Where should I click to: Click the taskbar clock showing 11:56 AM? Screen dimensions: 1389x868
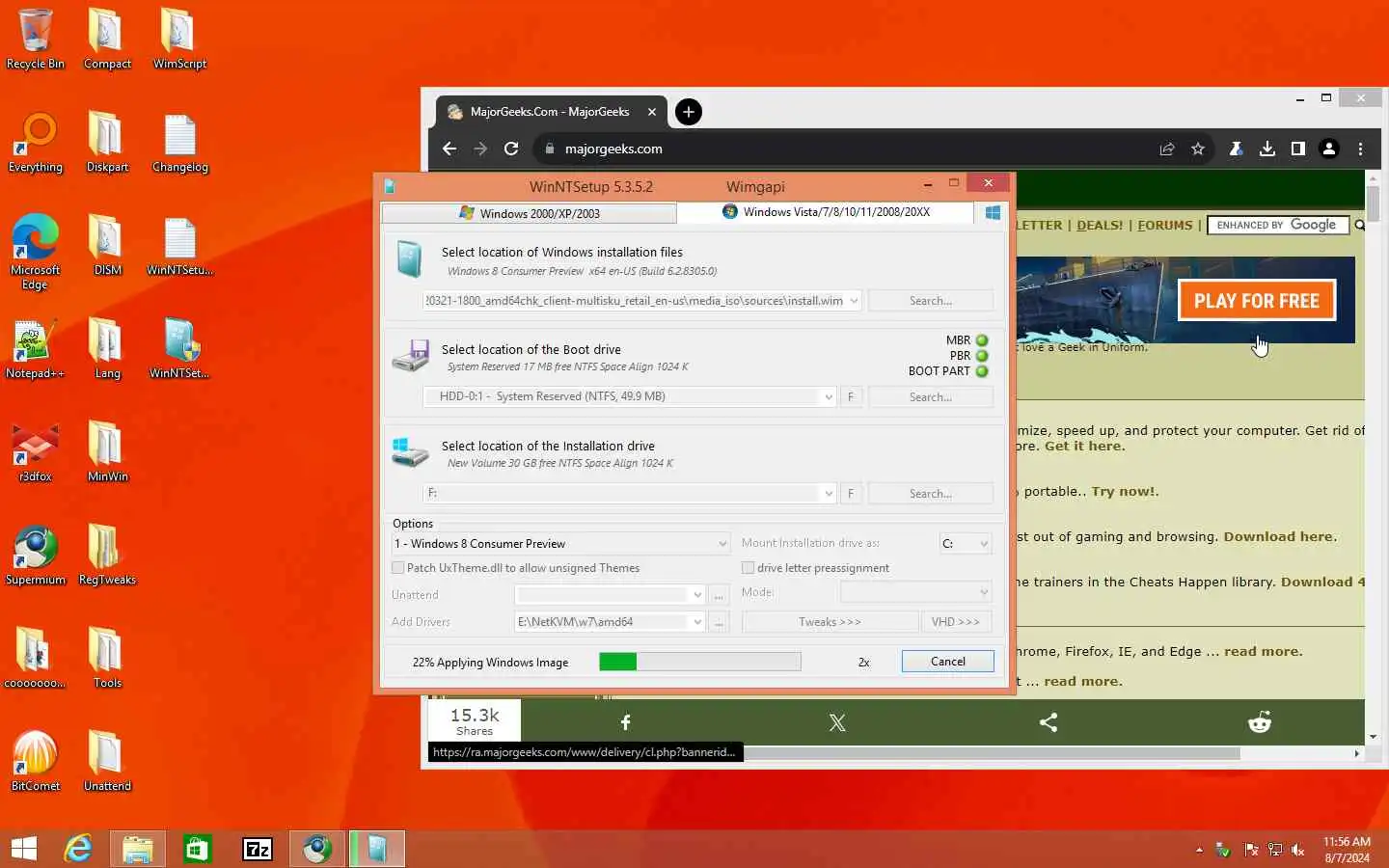1347,849
